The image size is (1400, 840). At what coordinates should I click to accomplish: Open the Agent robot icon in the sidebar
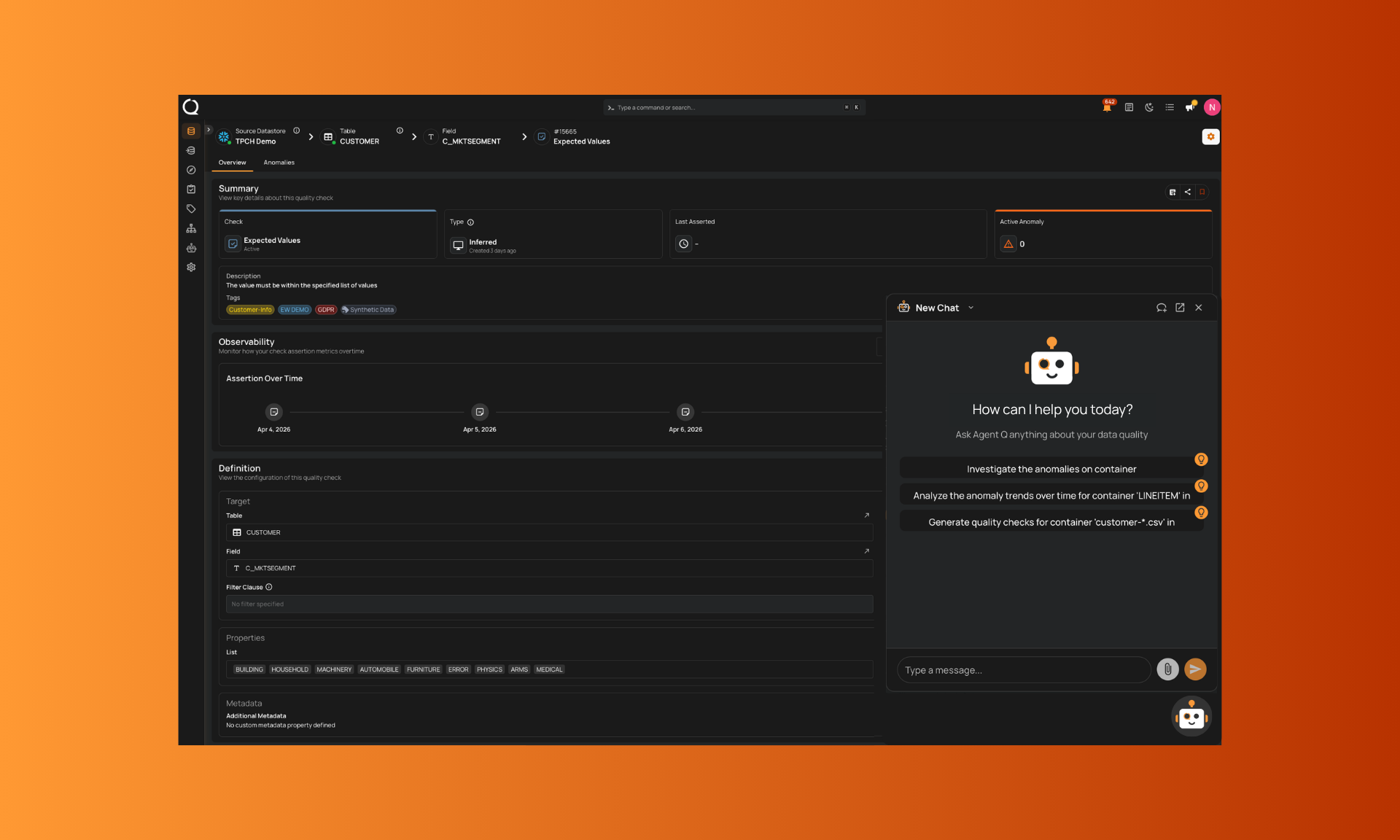pos(191,248)
